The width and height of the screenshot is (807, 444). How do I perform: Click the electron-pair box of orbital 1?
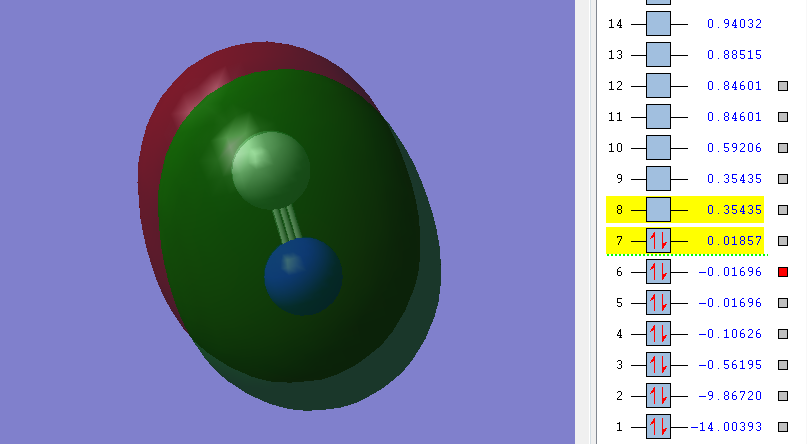click(658, 427)
